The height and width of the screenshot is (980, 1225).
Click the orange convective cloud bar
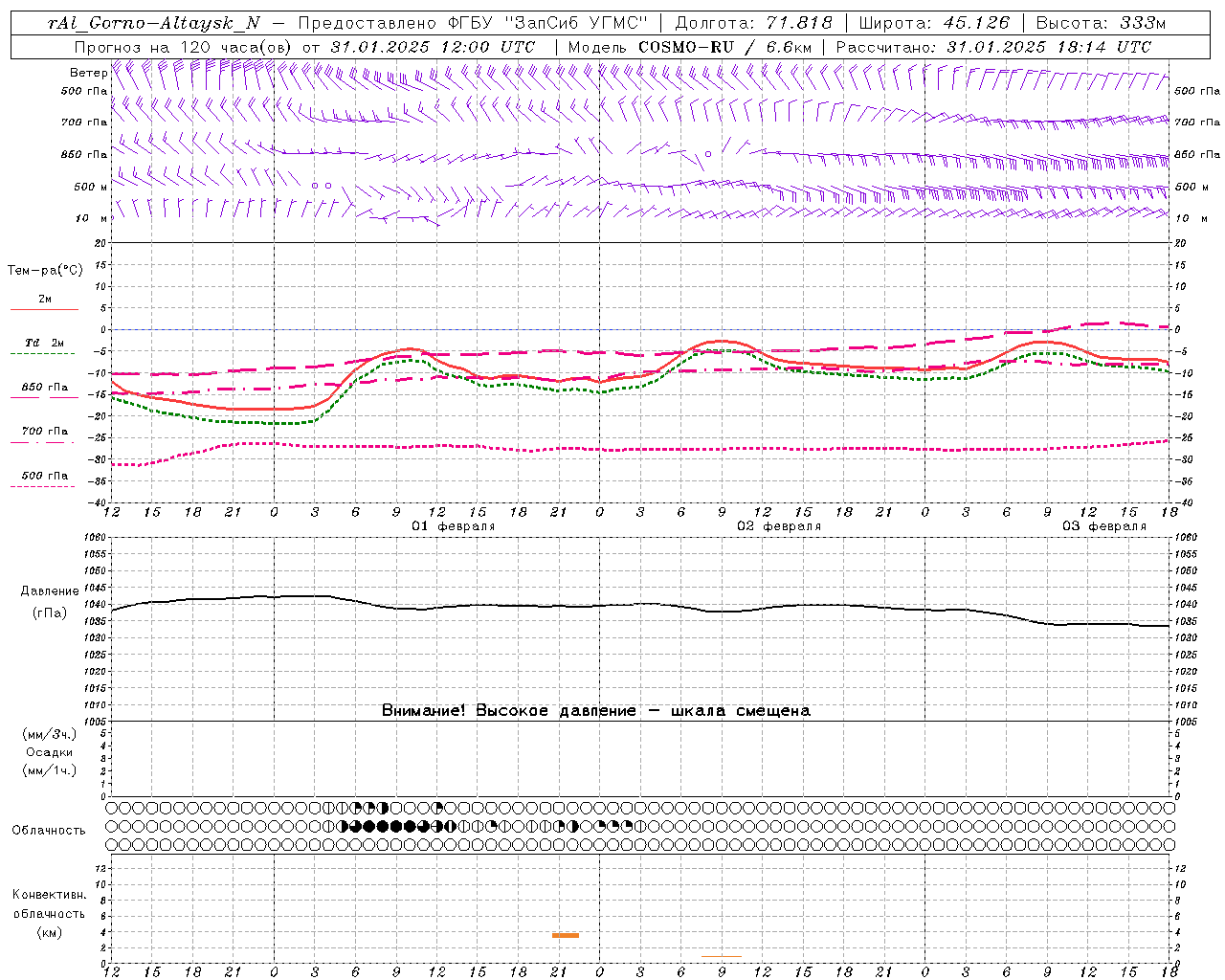point(566,935)
